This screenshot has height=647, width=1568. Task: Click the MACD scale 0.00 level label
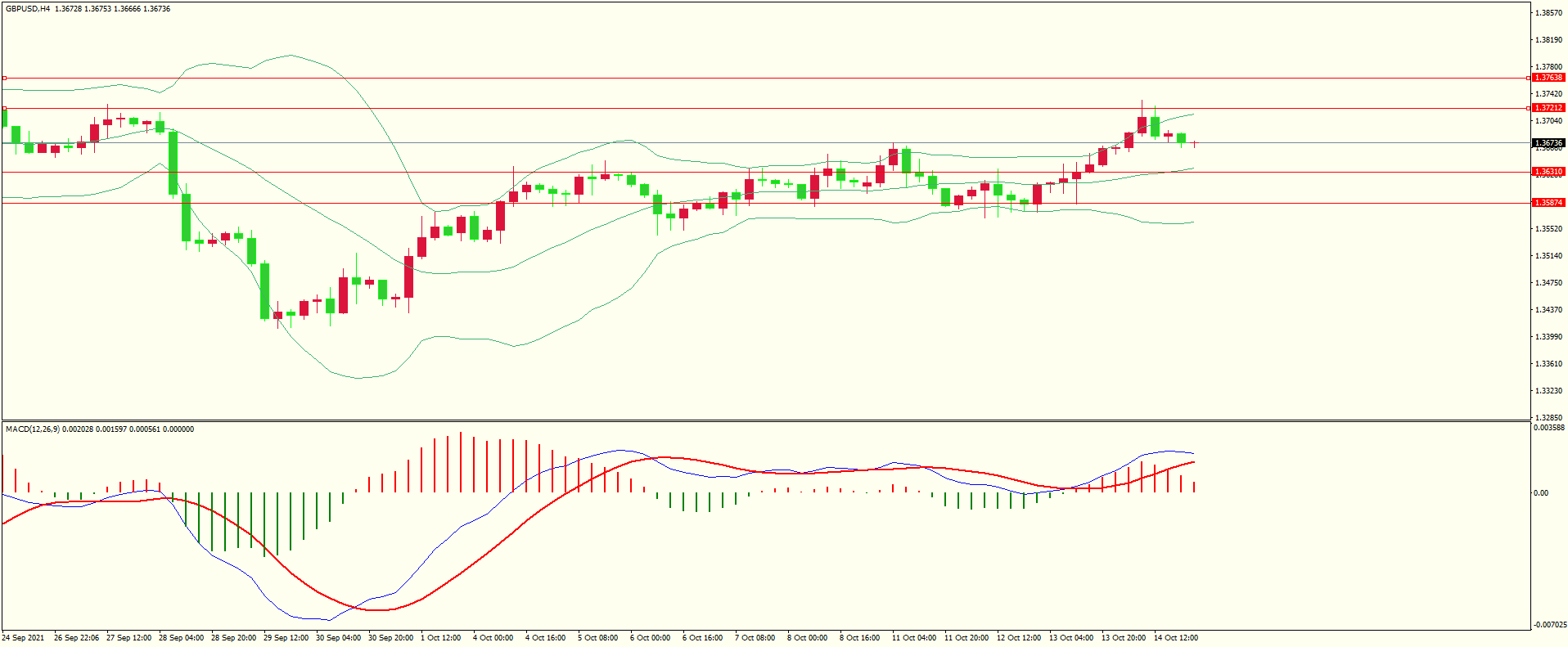click(x=1540, y=493)
